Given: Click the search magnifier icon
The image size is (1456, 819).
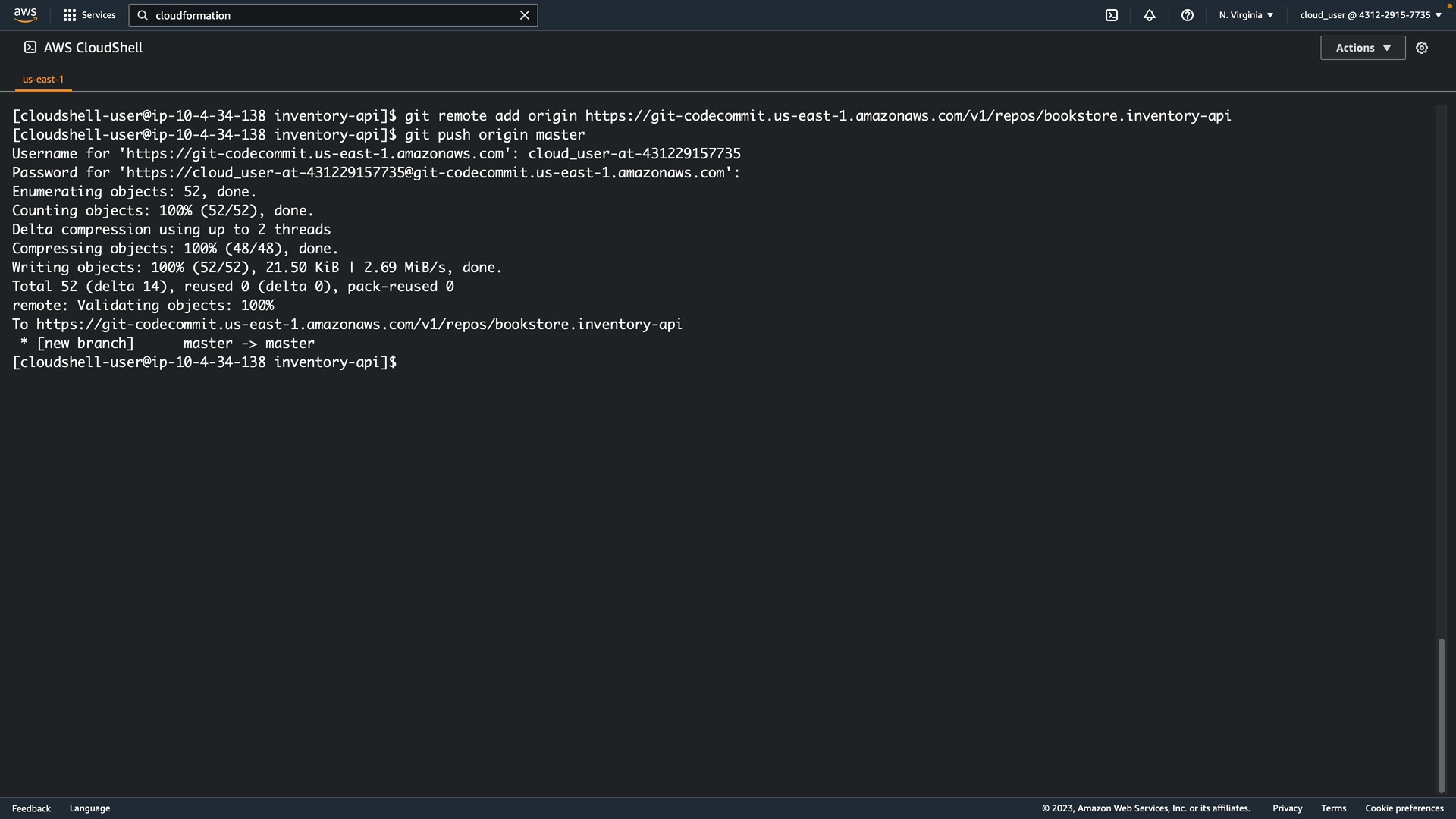Looking at the screenshot, I should [x=143, y=15].
